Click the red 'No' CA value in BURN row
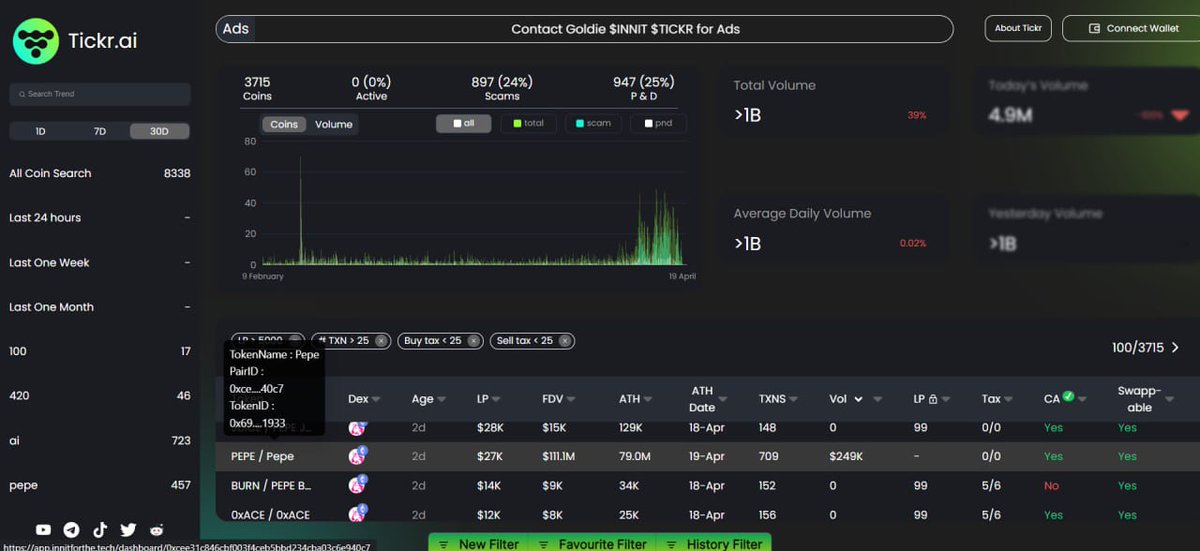Viewport: 1200px width, 551px height. click(1051, 485)
